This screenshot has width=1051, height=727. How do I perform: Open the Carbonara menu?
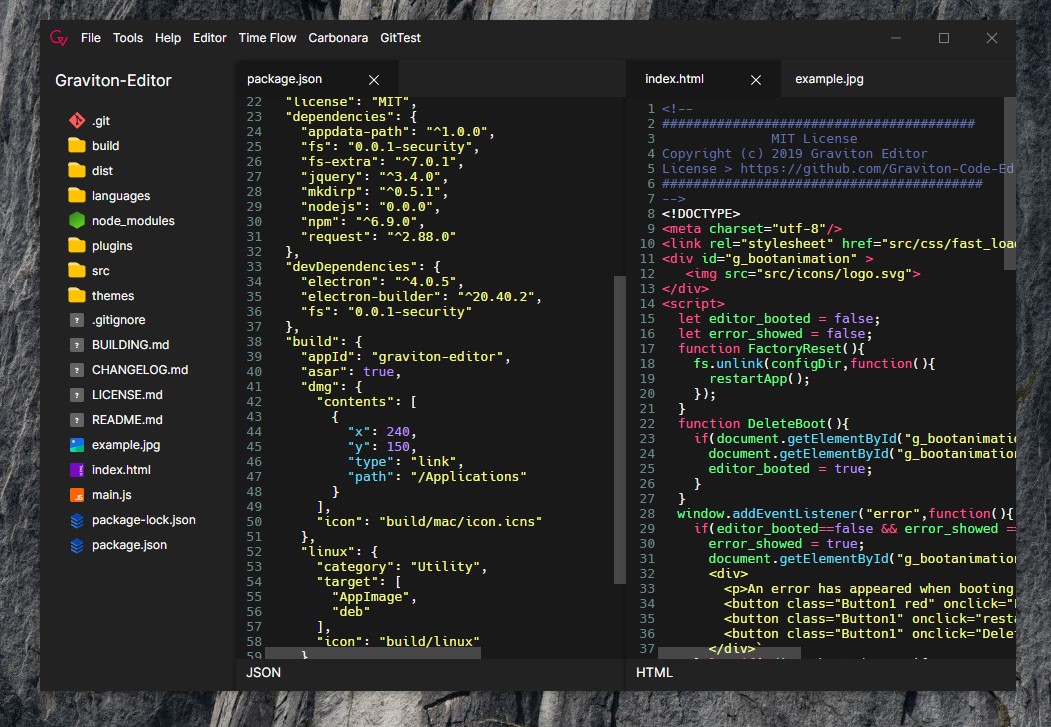coord(338,38)
